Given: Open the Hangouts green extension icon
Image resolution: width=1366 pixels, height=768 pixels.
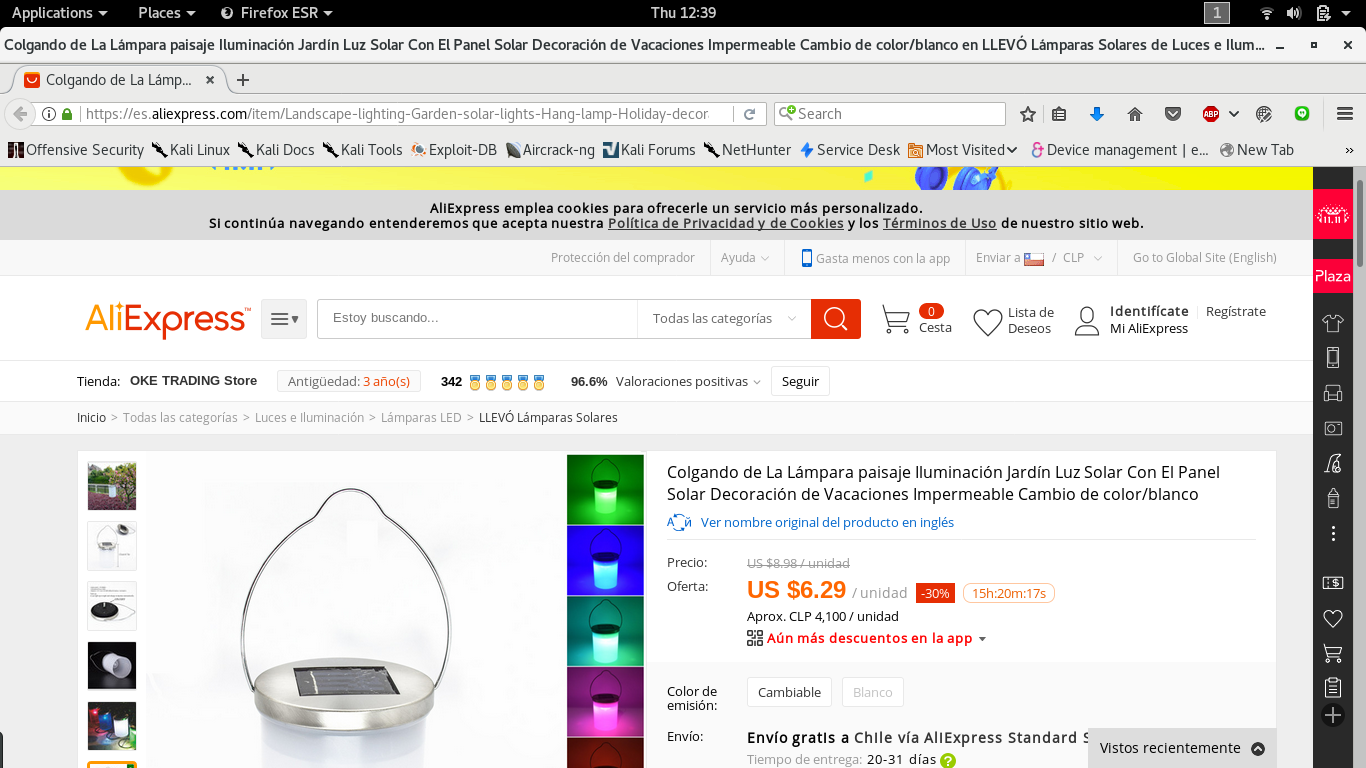Looking at the screenshot, I should tap(1302, 114).
